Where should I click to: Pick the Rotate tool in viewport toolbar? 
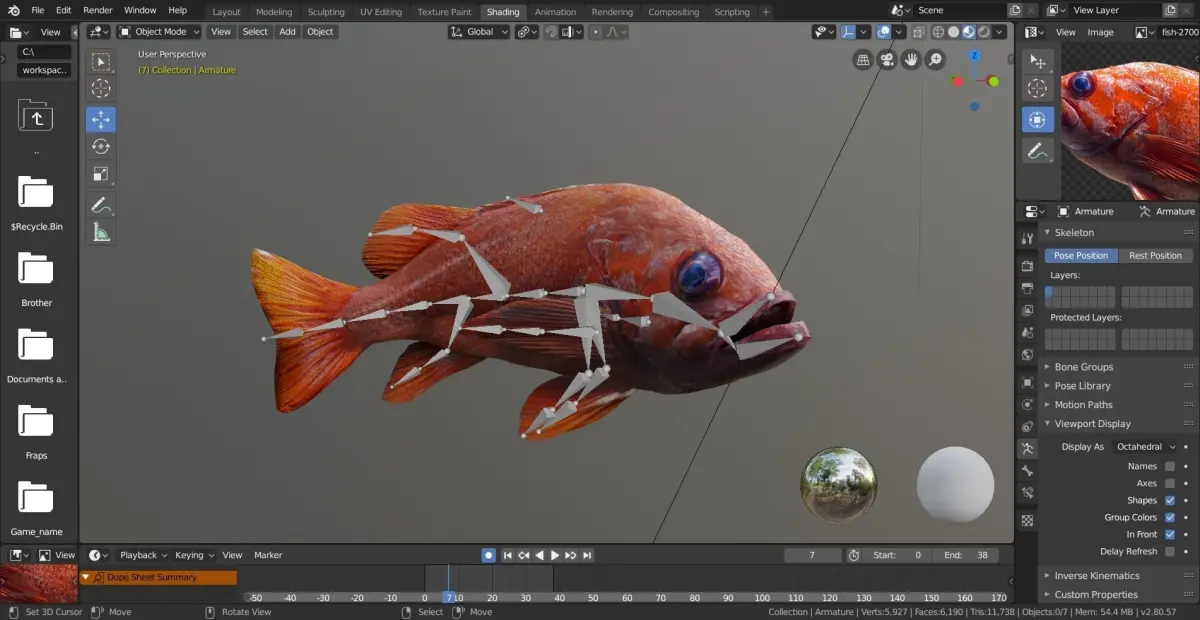coord(101,147)
